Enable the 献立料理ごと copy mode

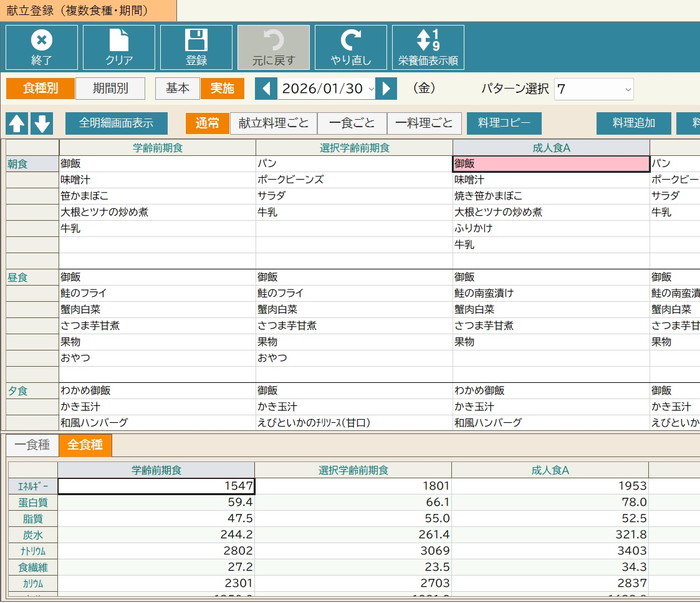point(273,124)
